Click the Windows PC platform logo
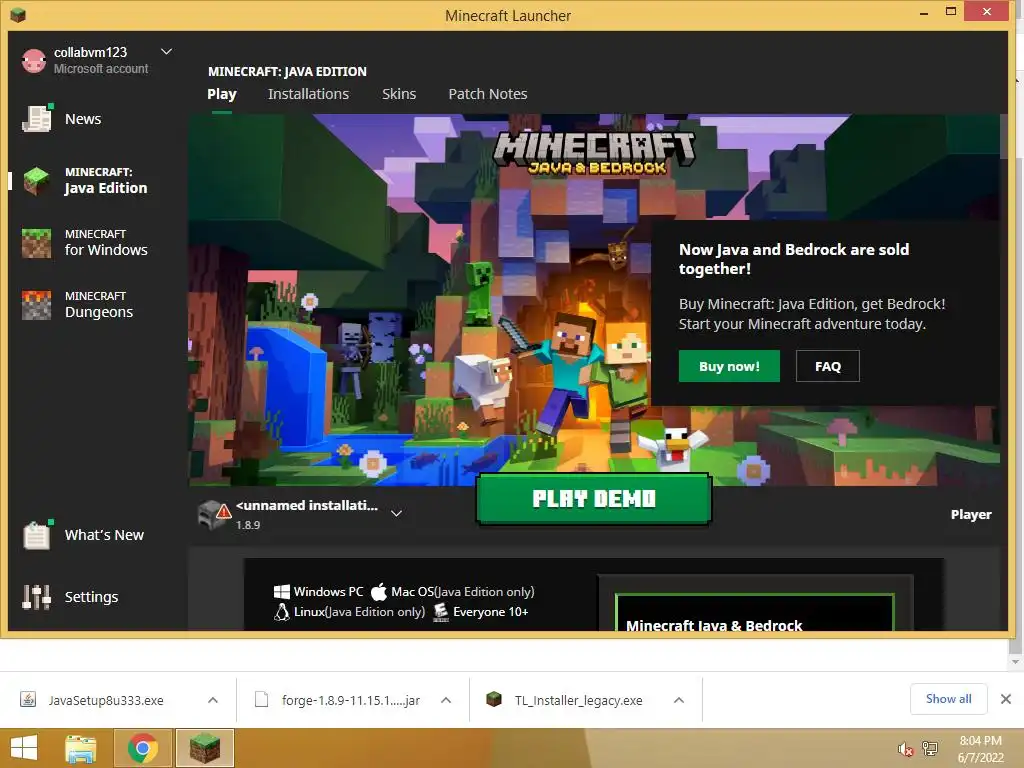The width and height of the screenshot is (1024, 768). [x=281, y=592]
